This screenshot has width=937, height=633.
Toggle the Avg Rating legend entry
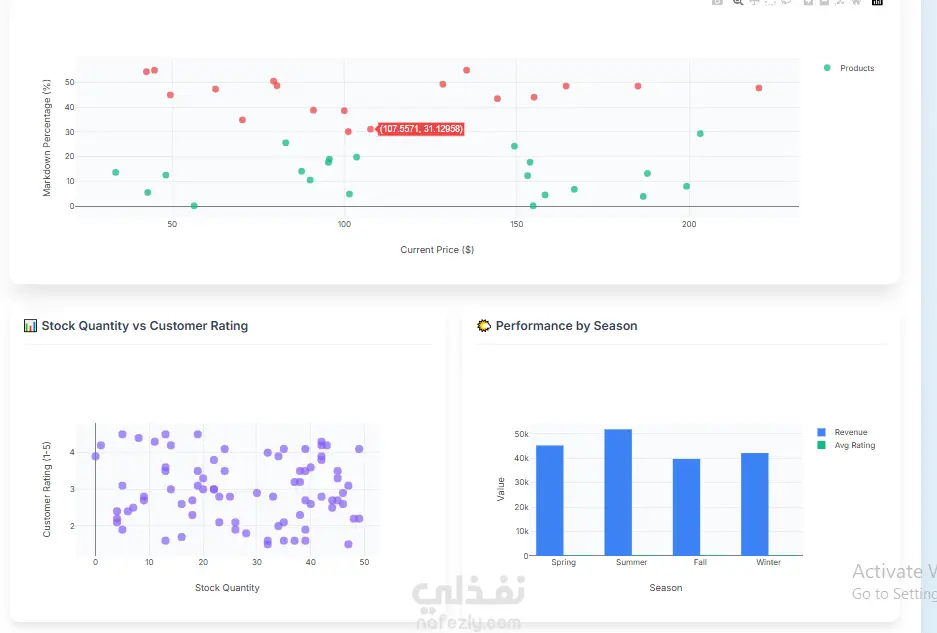pos(846,445)
